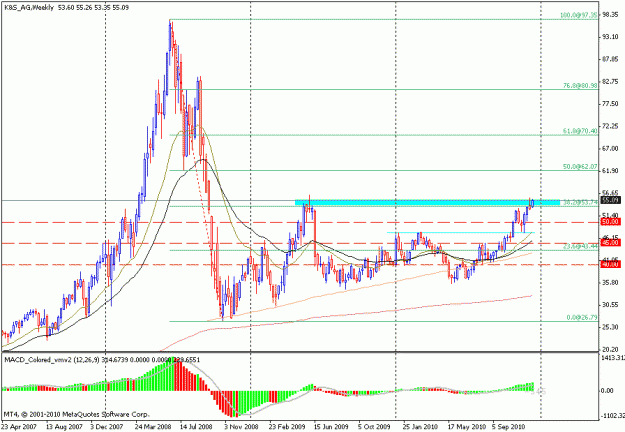Select the red 50.00 price level tag
This screenshot has height=432, width=625.
(x=611, y=222)
